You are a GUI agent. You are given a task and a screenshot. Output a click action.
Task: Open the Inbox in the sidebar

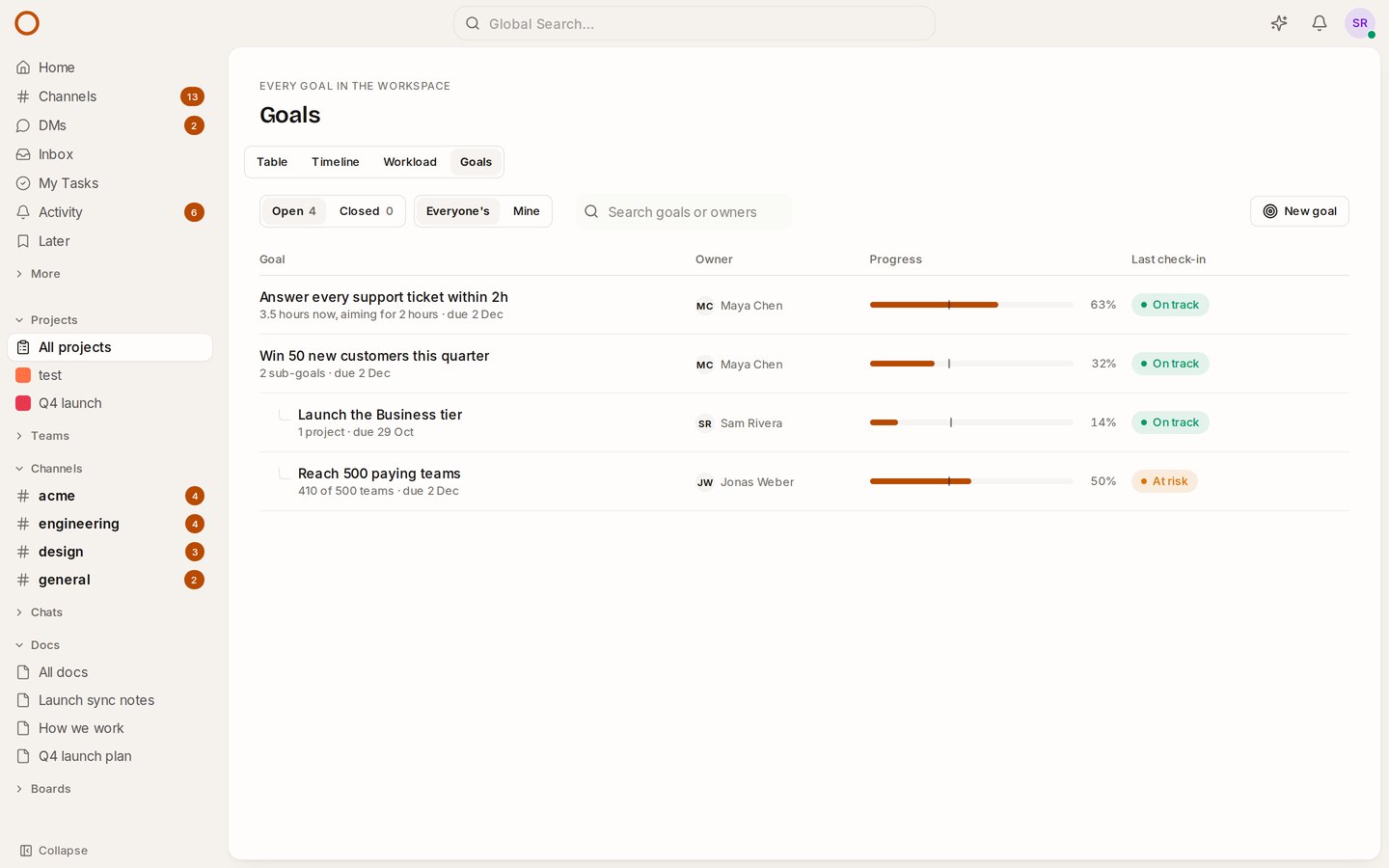[110, 154]
